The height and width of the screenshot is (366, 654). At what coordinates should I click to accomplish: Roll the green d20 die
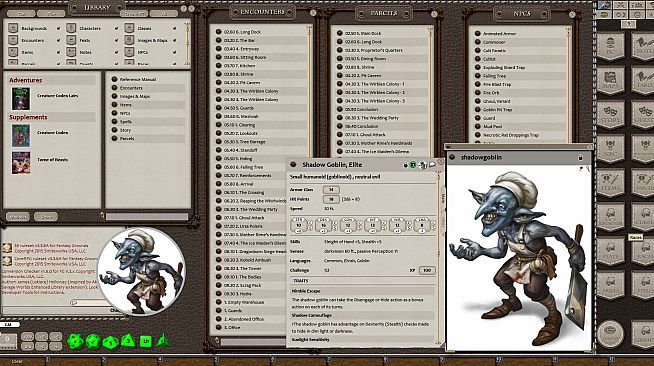[x=75, y=341]
